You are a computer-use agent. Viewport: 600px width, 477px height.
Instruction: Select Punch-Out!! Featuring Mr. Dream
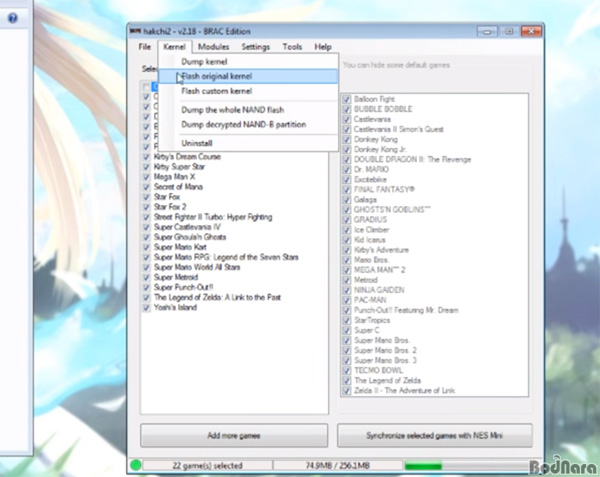point(406,310)
